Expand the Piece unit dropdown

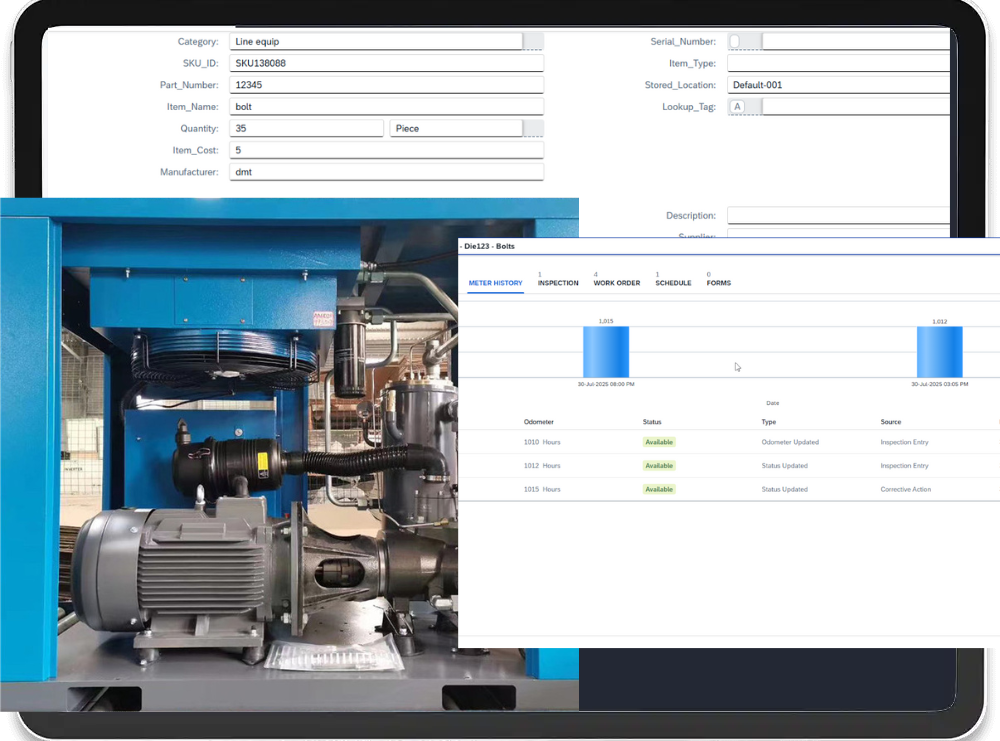coord(533,129)
